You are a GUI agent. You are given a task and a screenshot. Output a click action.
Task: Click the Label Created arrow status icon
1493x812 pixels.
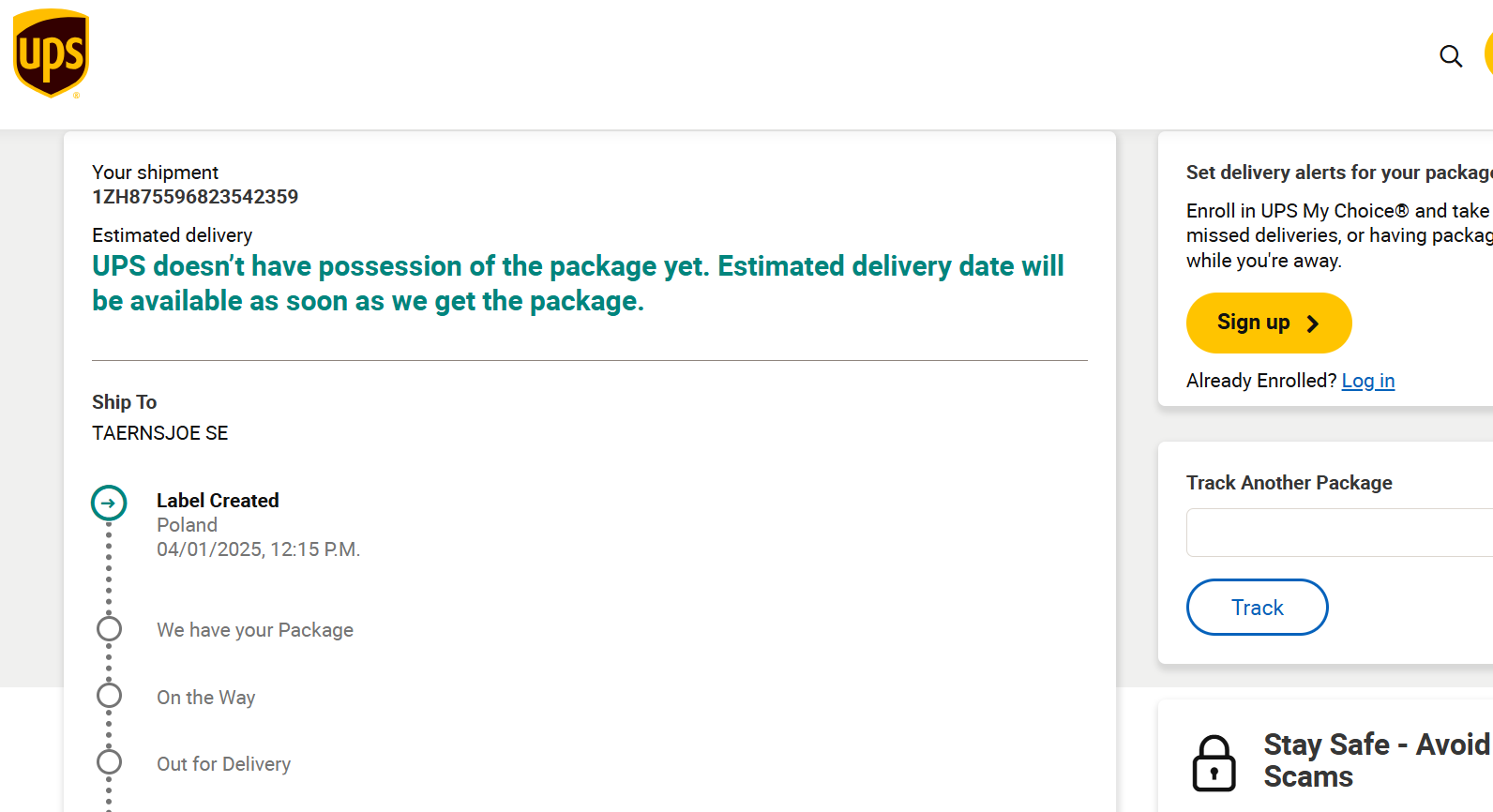pyautogui.click(x=109, y=504)
